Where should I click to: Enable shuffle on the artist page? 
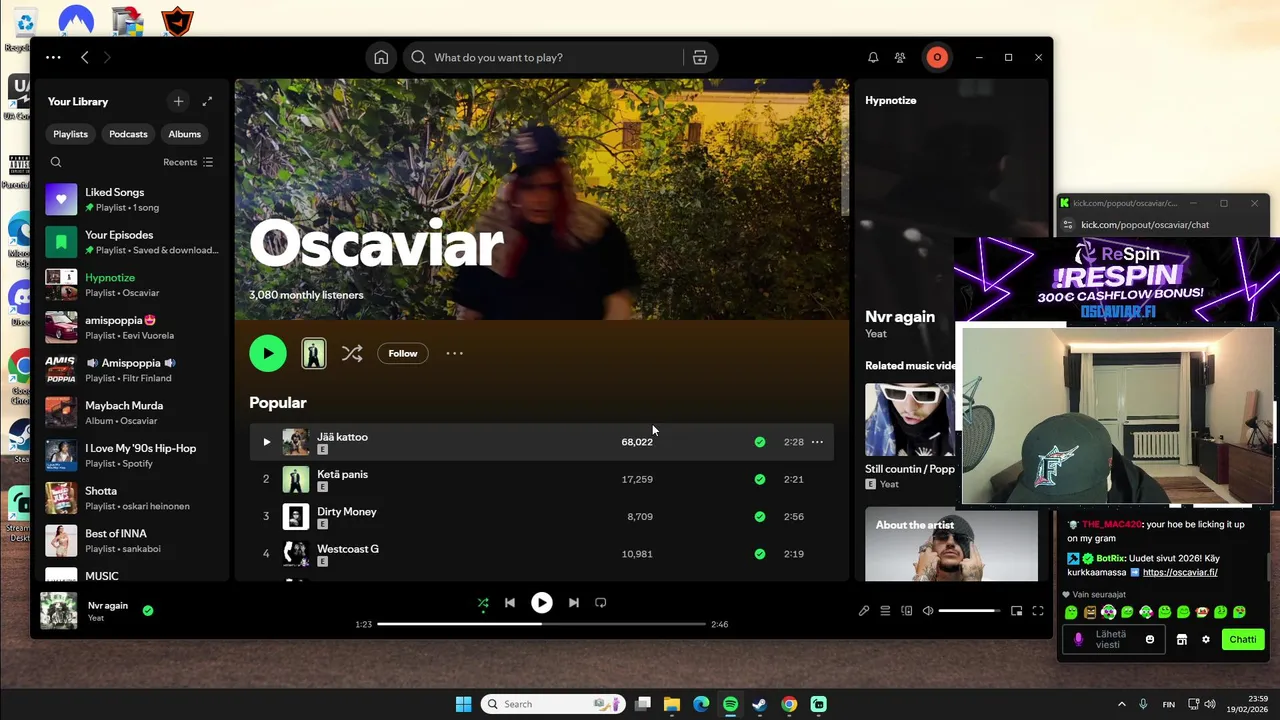click(x=352, y=353)
